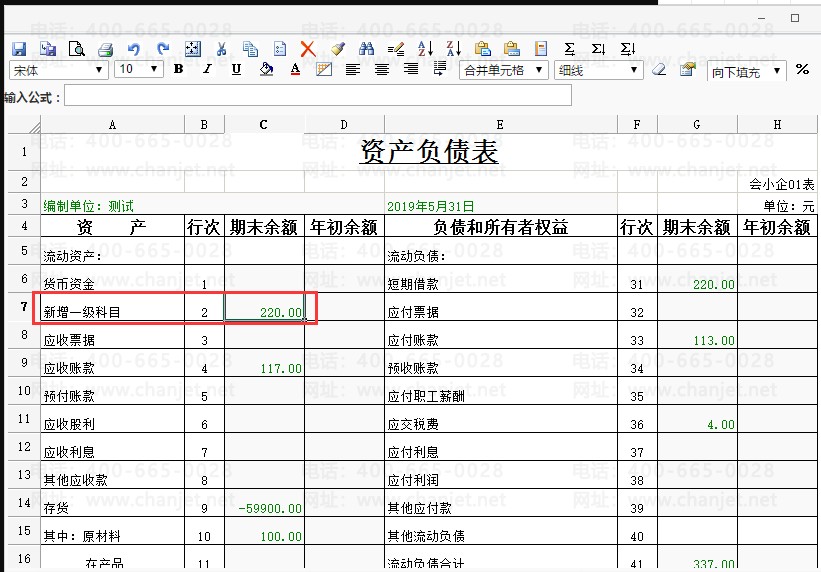Align text left
The height and width of the screenshot is (572, 821).
(353, 69)
